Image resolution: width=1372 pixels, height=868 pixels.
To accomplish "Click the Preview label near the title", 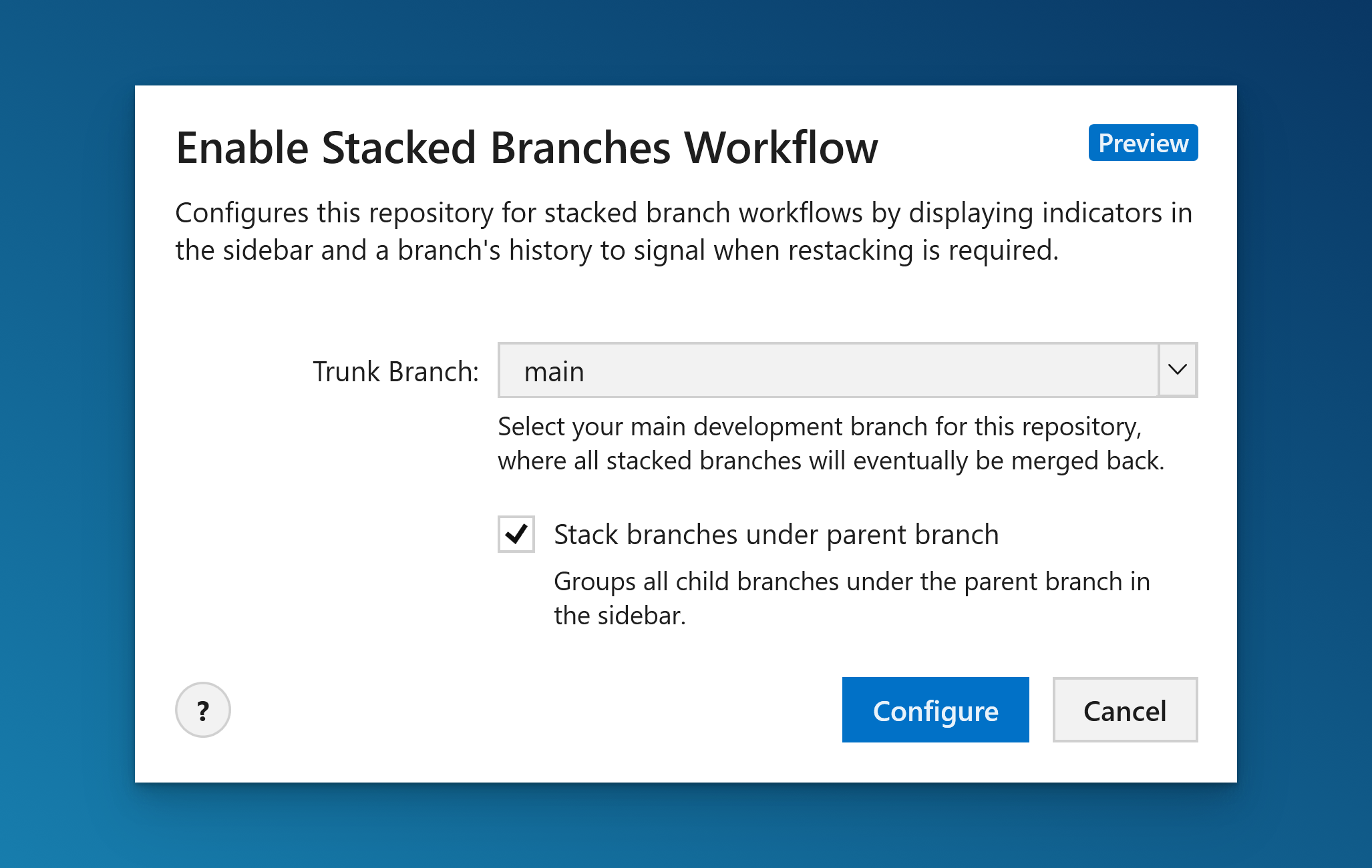I will [x=1142, y=143].
